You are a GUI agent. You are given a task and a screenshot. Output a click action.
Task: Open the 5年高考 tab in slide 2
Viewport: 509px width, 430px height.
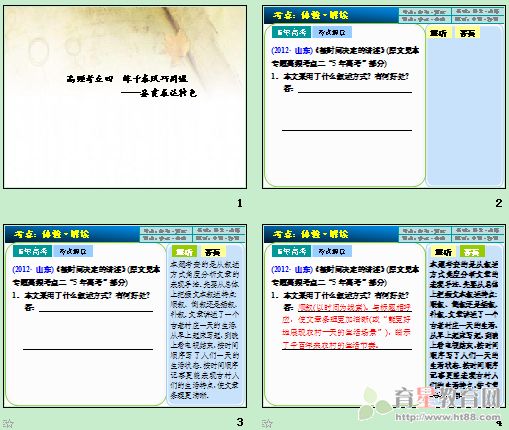click(x=291, y=32)
